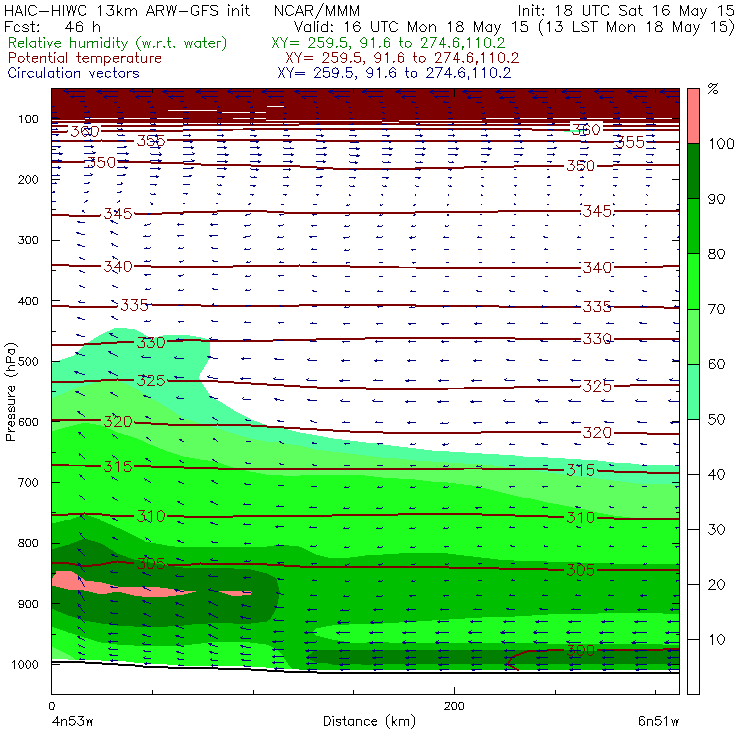Click the 'Fcst: 46 h' forecast label
Screen dimensions: 740x740
tap(52, 26)
